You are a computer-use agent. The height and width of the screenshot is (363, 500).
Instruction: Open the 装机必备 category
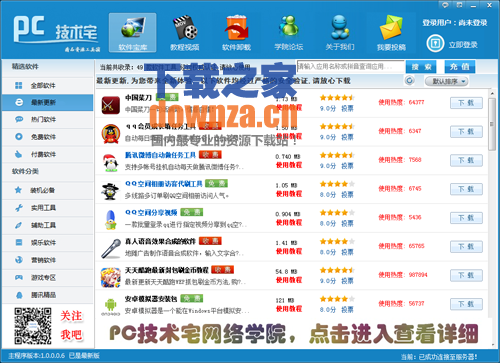47,190
